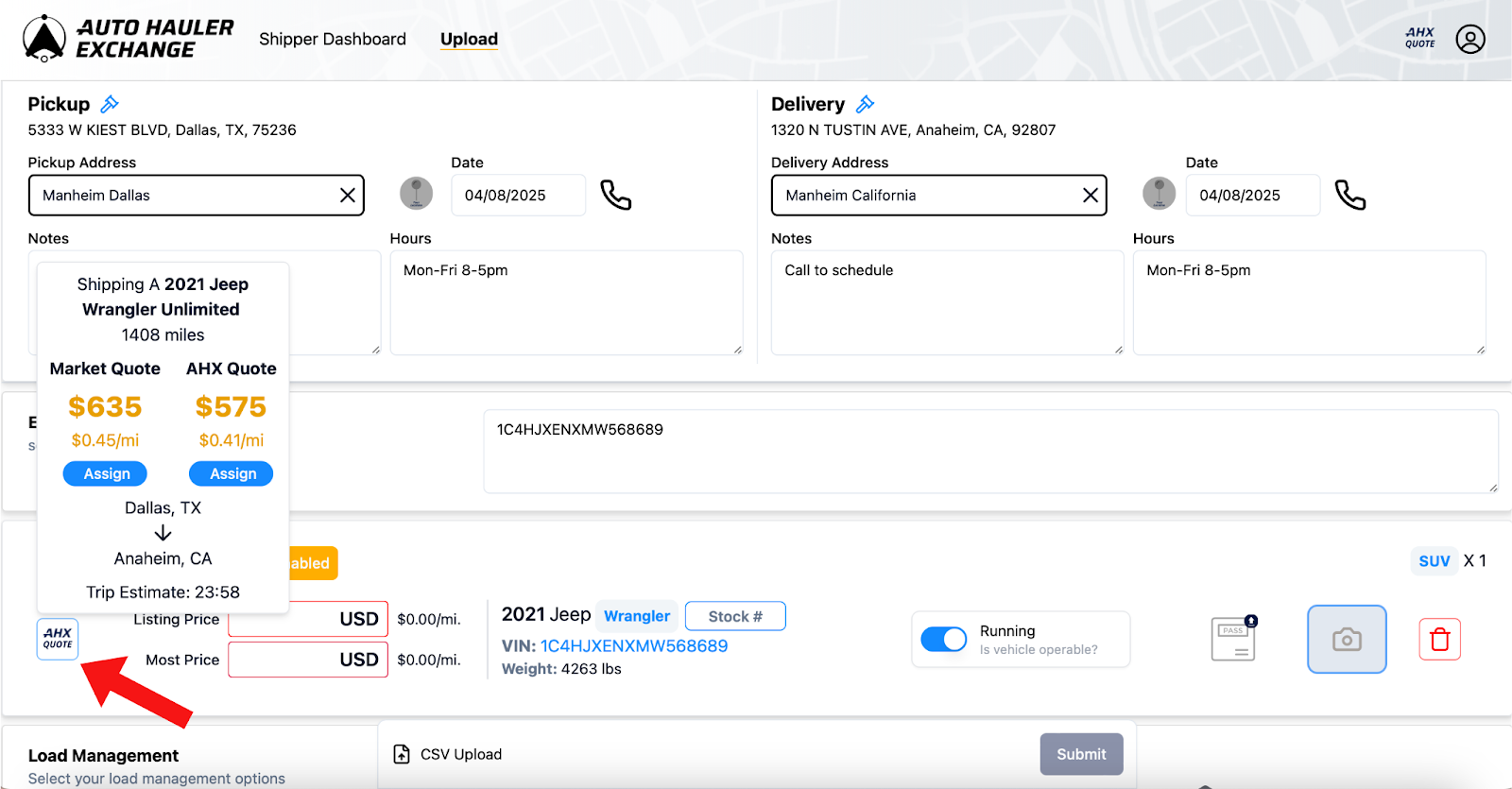Click the 2021 Jeep vehicle title text
The width and height of the screenshot is (1512, 789).
(546, 614)
